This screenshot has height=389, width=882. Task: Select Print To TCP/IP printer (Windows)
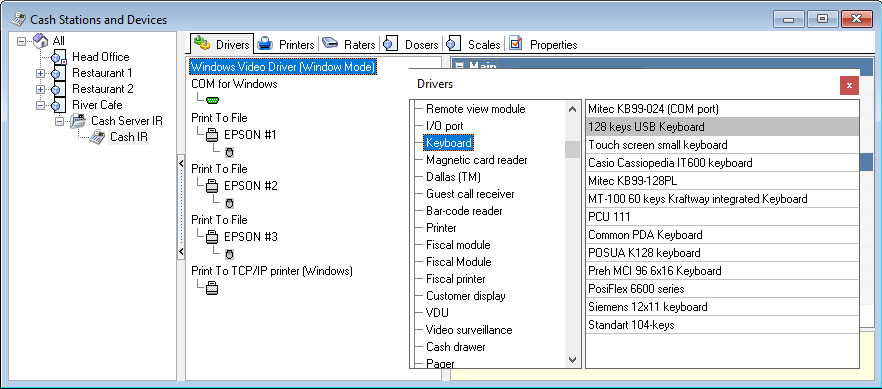click(272, 271)
